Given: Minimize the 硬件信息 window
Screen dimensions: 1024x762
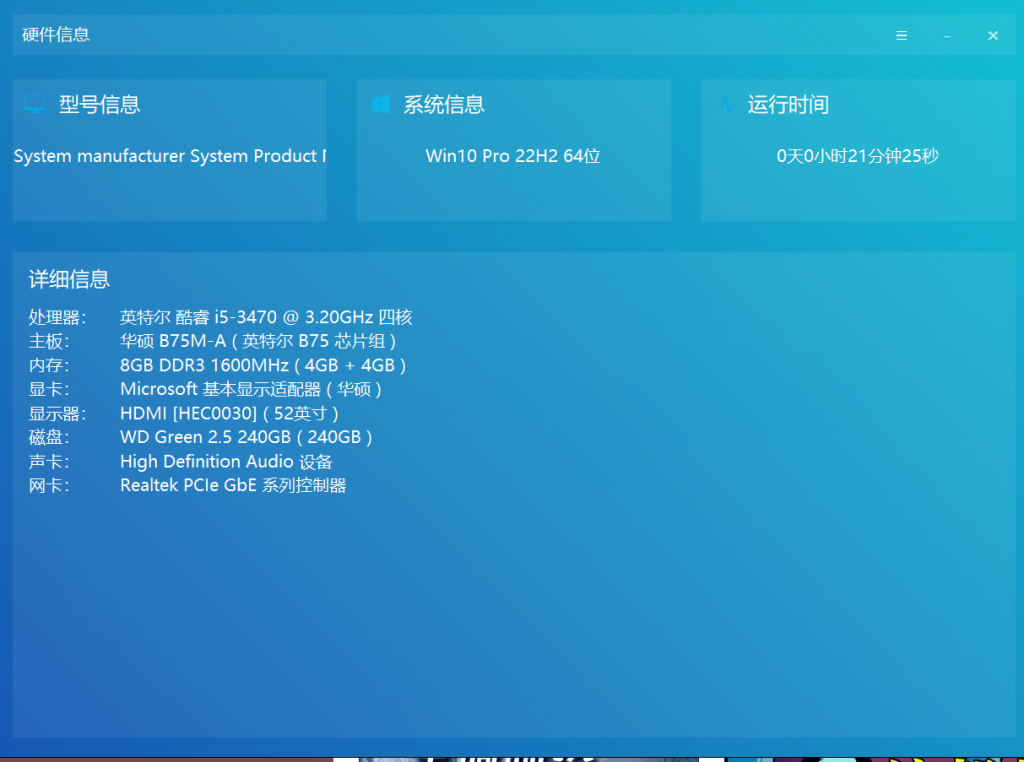Looking at the screenshot, I should (947, 35).
